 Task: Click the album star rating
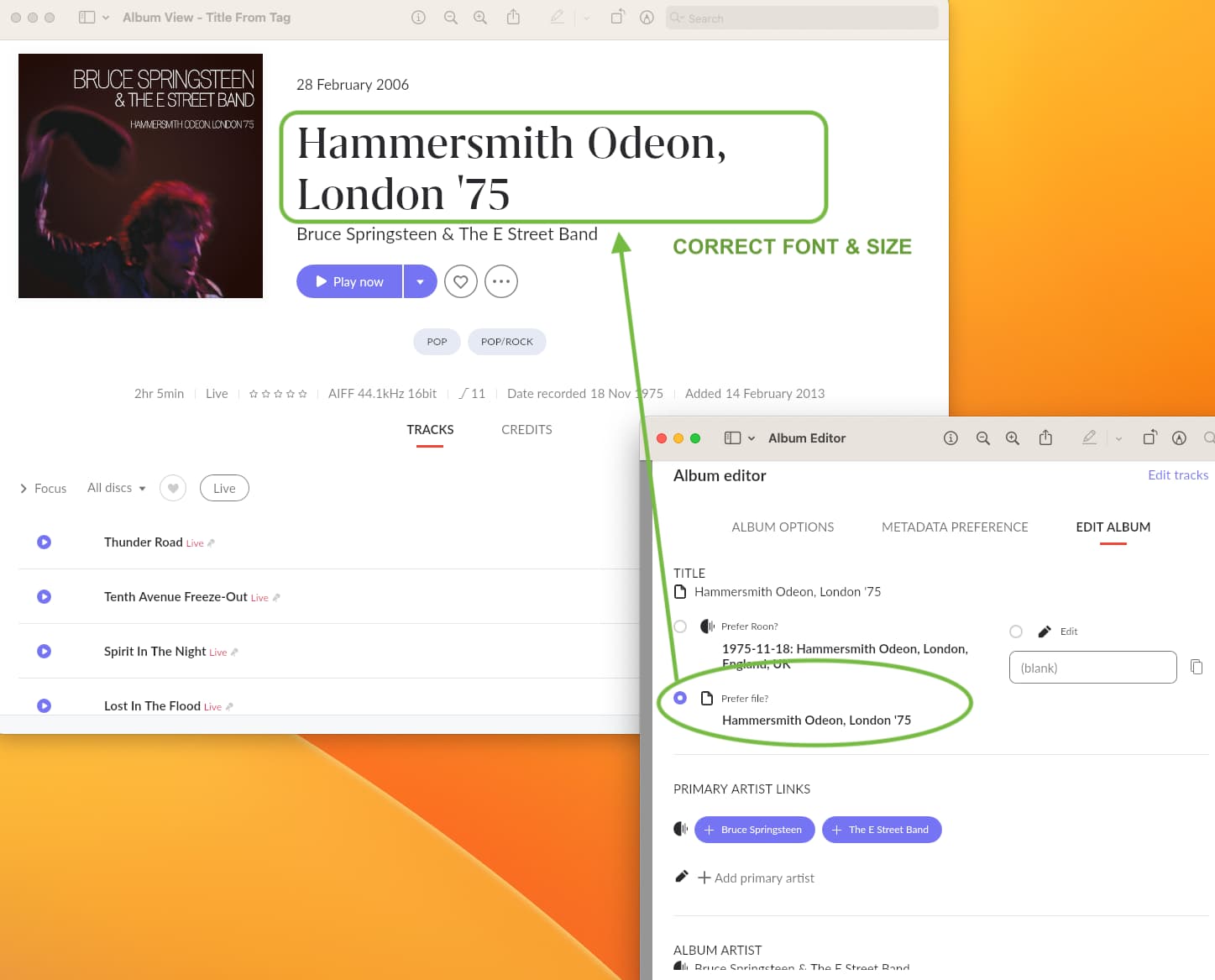[278, 394]
